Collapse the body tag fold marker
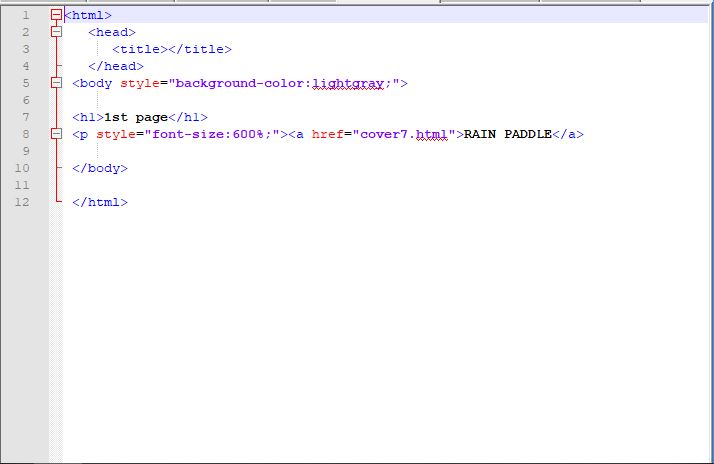Image resolution: width=714 pixels, height=464 pixels. tap(56, 83)
